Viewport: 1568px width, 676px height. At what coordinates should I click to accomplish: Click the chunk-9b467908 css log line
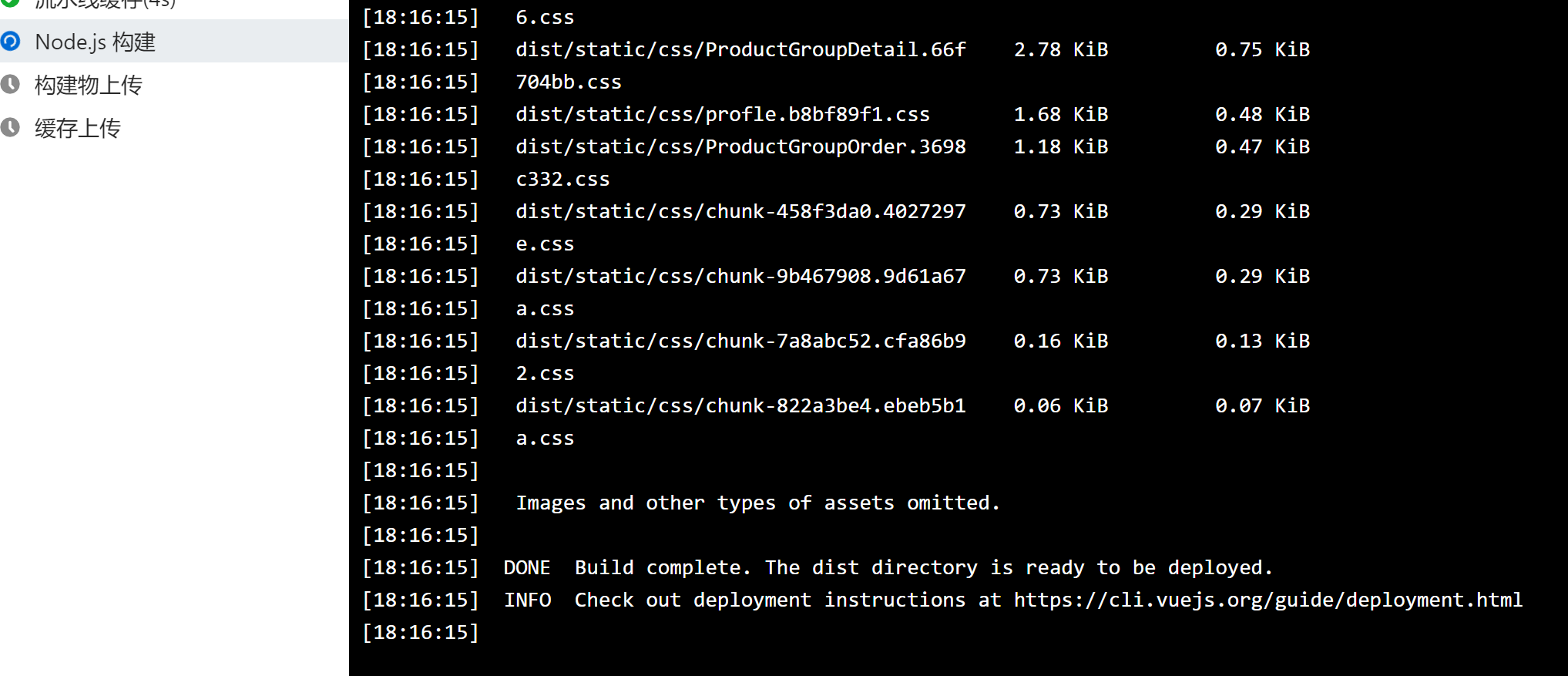pyautogui.click(x=740, y=276)
